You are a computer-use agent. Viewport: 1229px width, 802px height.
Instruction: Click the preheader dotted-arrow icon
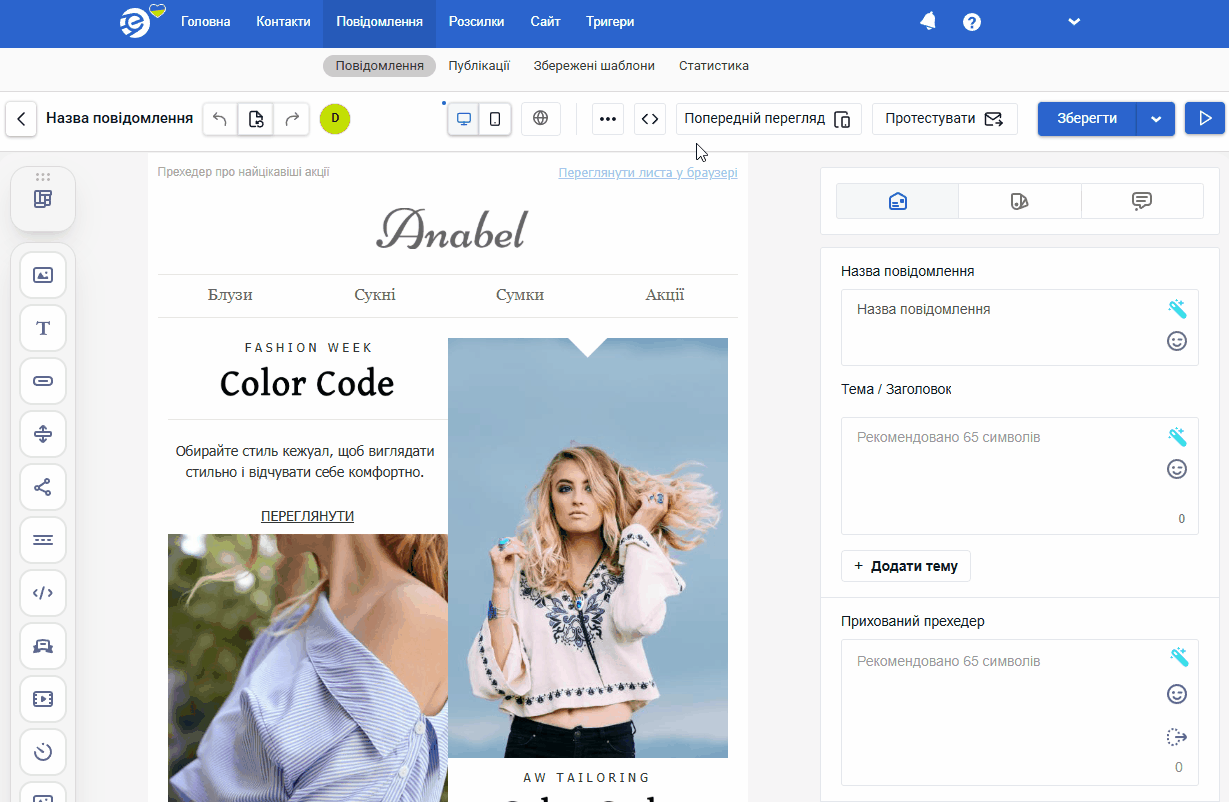click(x=1177, y=737)
